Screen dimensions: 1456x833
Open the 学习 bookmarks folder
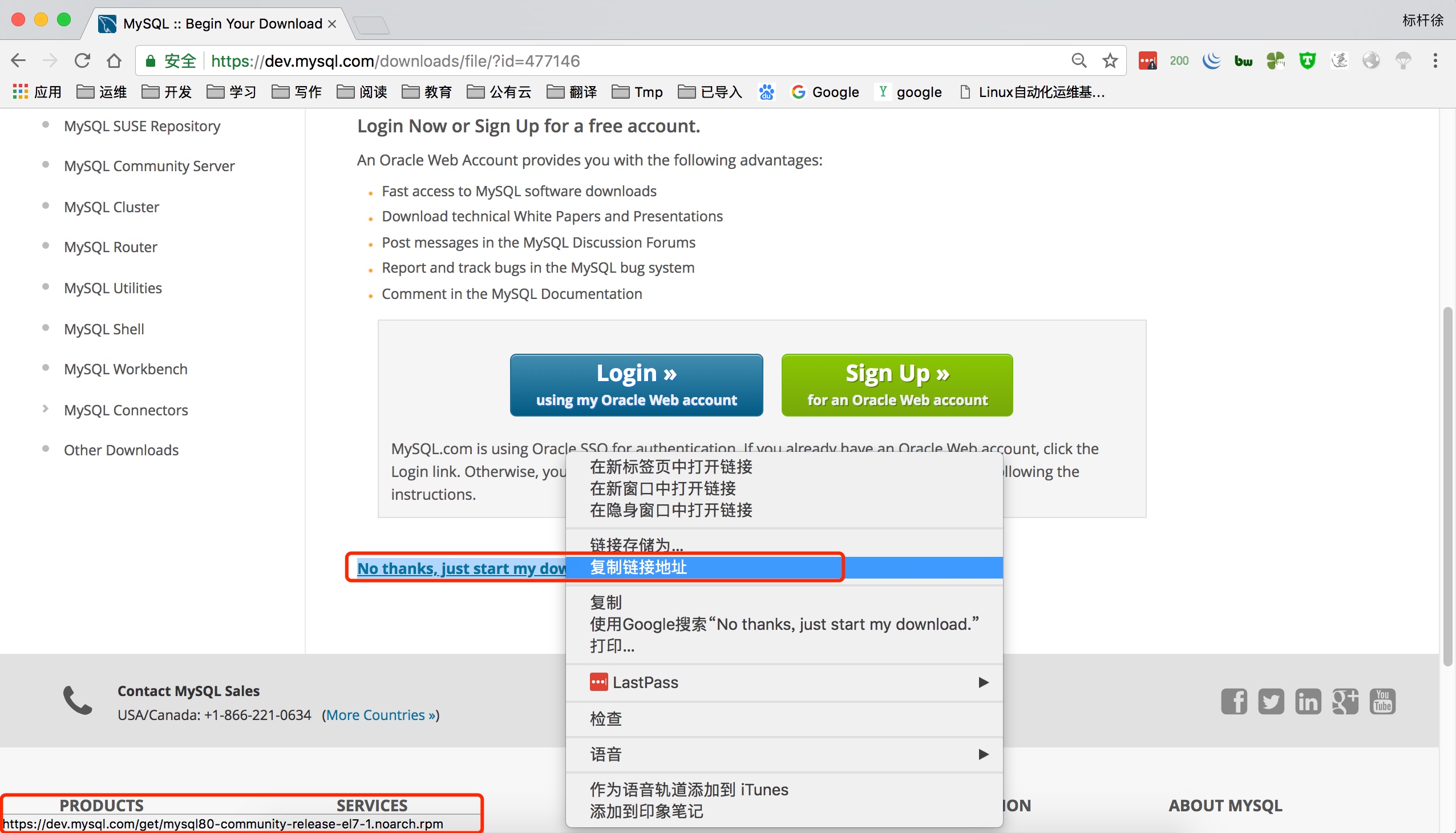232,91
